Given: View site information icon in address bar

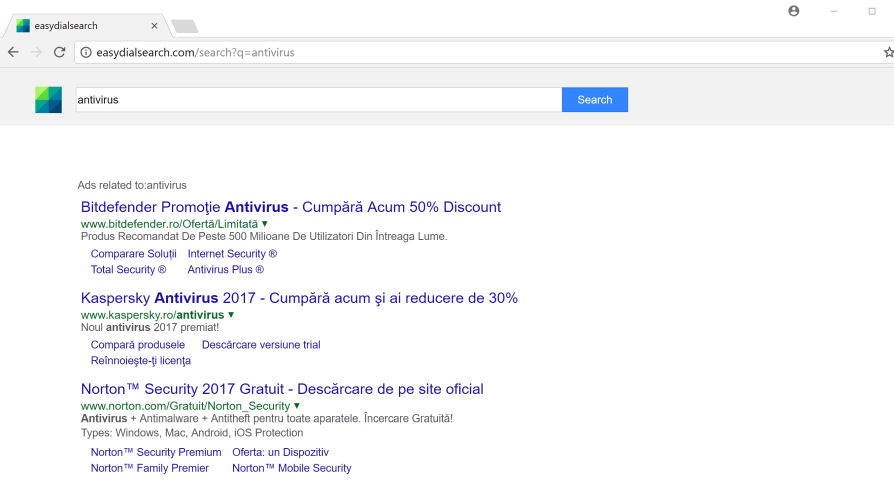Looking at the screenshot, I should pos(86,52).
